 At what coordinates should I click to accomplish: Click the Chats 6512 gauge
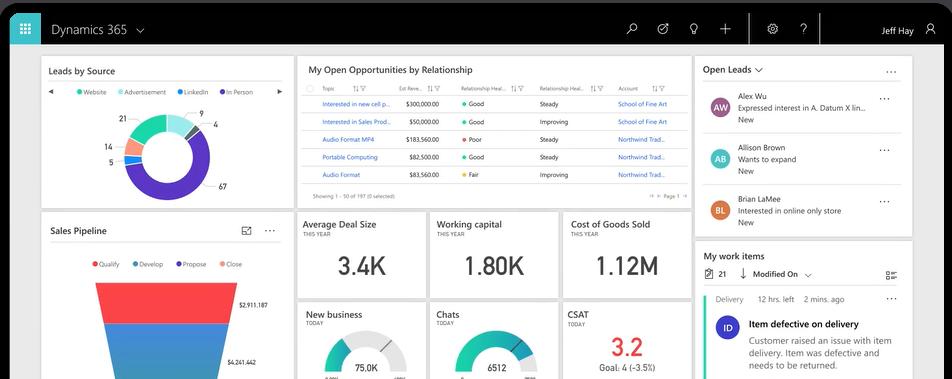[x=496, y=352]
